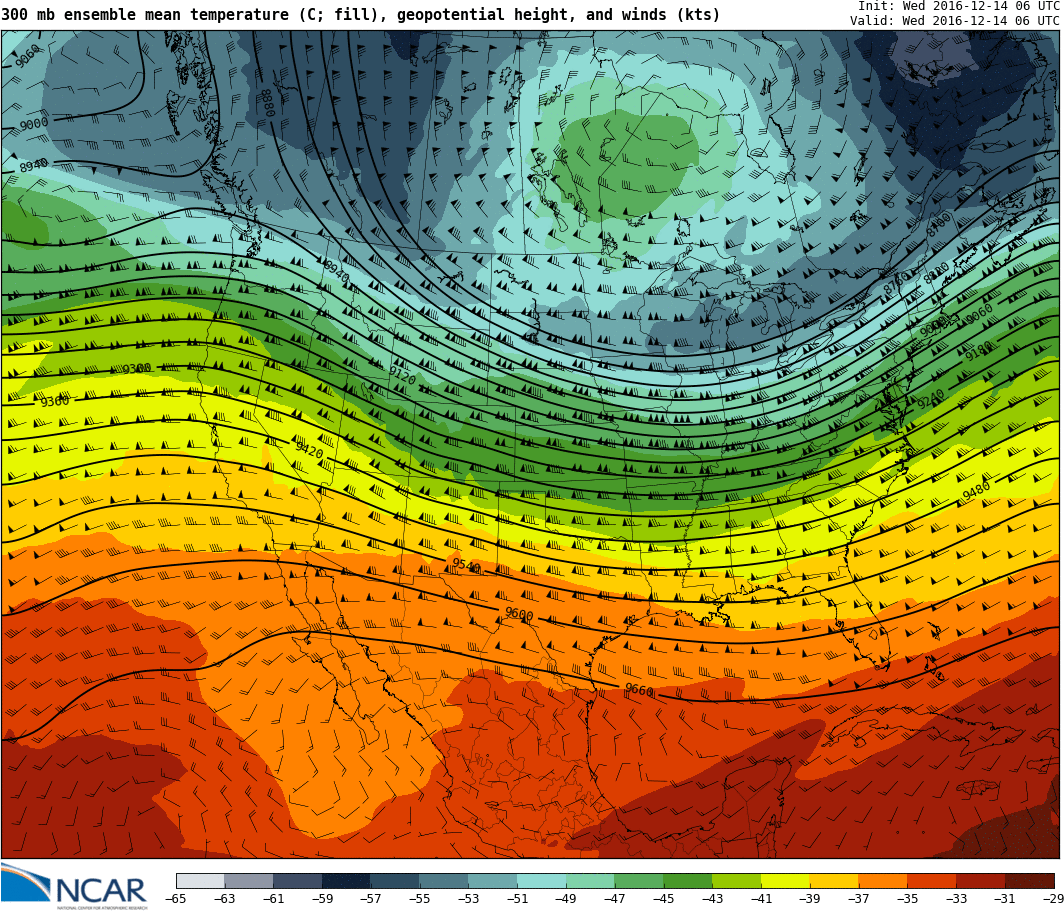Click the 8880 contour label
The height and width of the screenshot is (911, 1064).
click(x=266, y=102)
